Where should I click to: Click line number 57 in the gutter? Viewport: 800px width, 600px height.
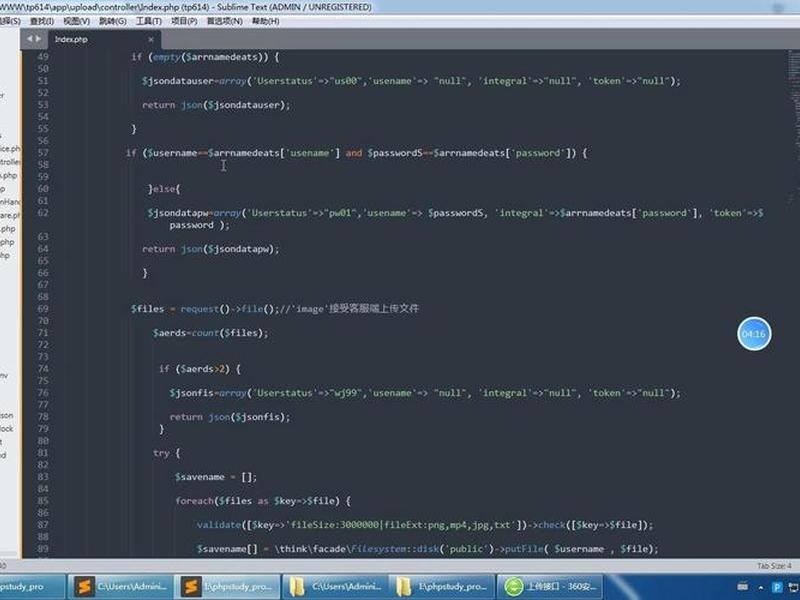tap(43, 153)
